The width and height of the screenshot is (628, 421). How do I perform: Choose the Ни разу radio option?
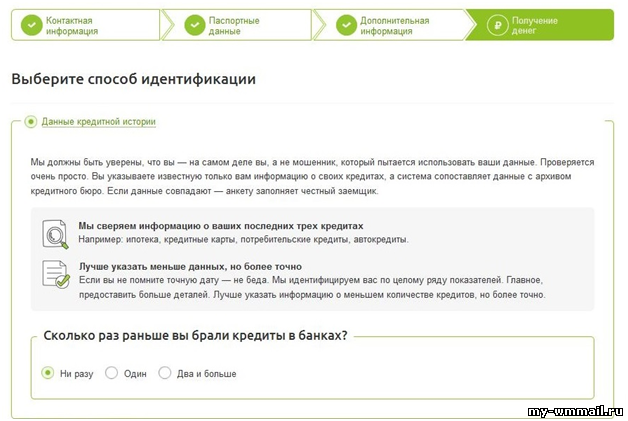(x=48, y=373)
